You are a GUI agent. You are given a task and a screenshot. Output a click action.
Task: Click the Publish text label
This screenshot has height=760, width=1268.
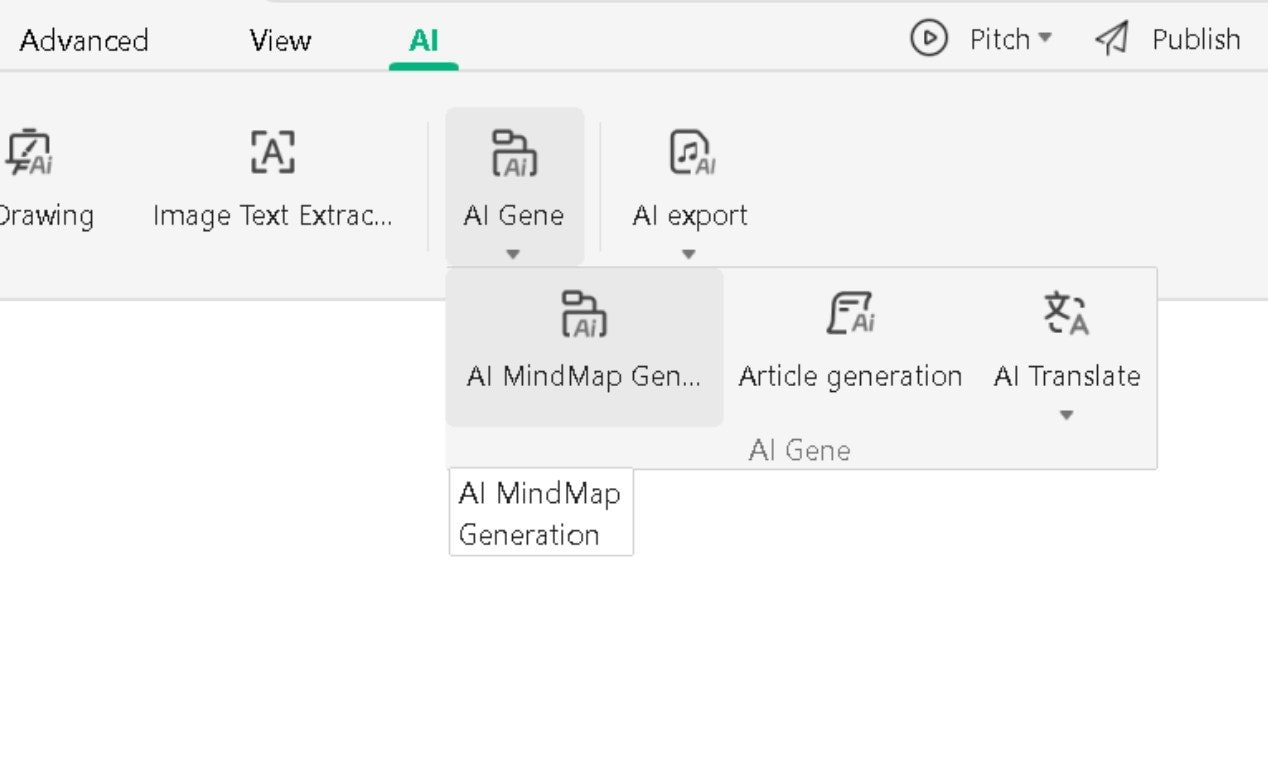tap(1196, 39)
